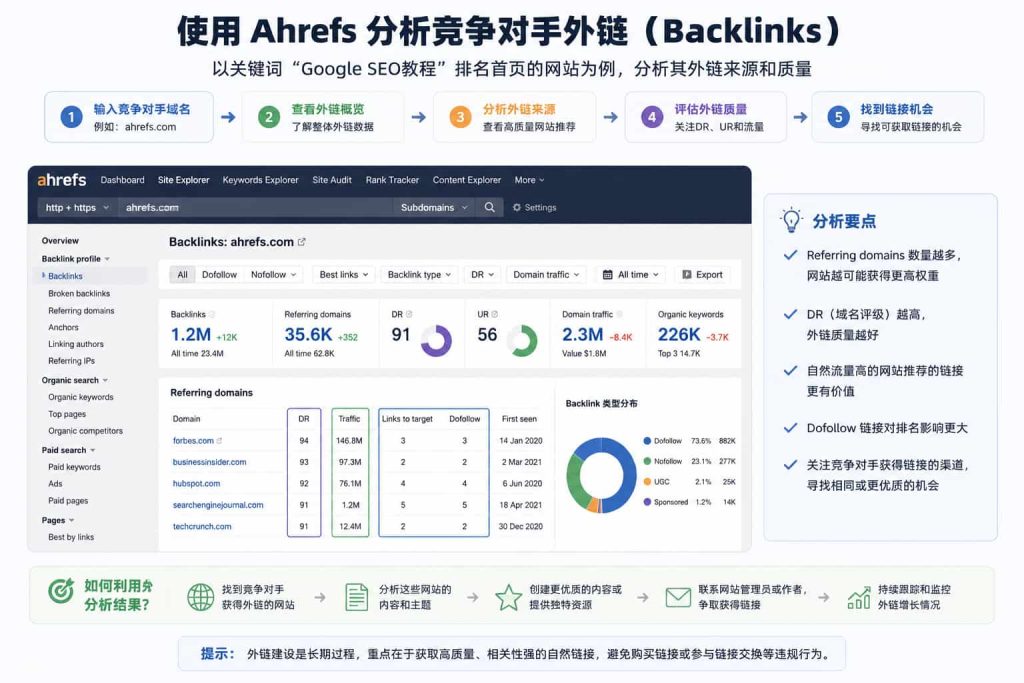Image resolution: width=1024 pixels, height=683 pixels.
Task: Open techcrunch.com domain link
Action: [202, 526]
